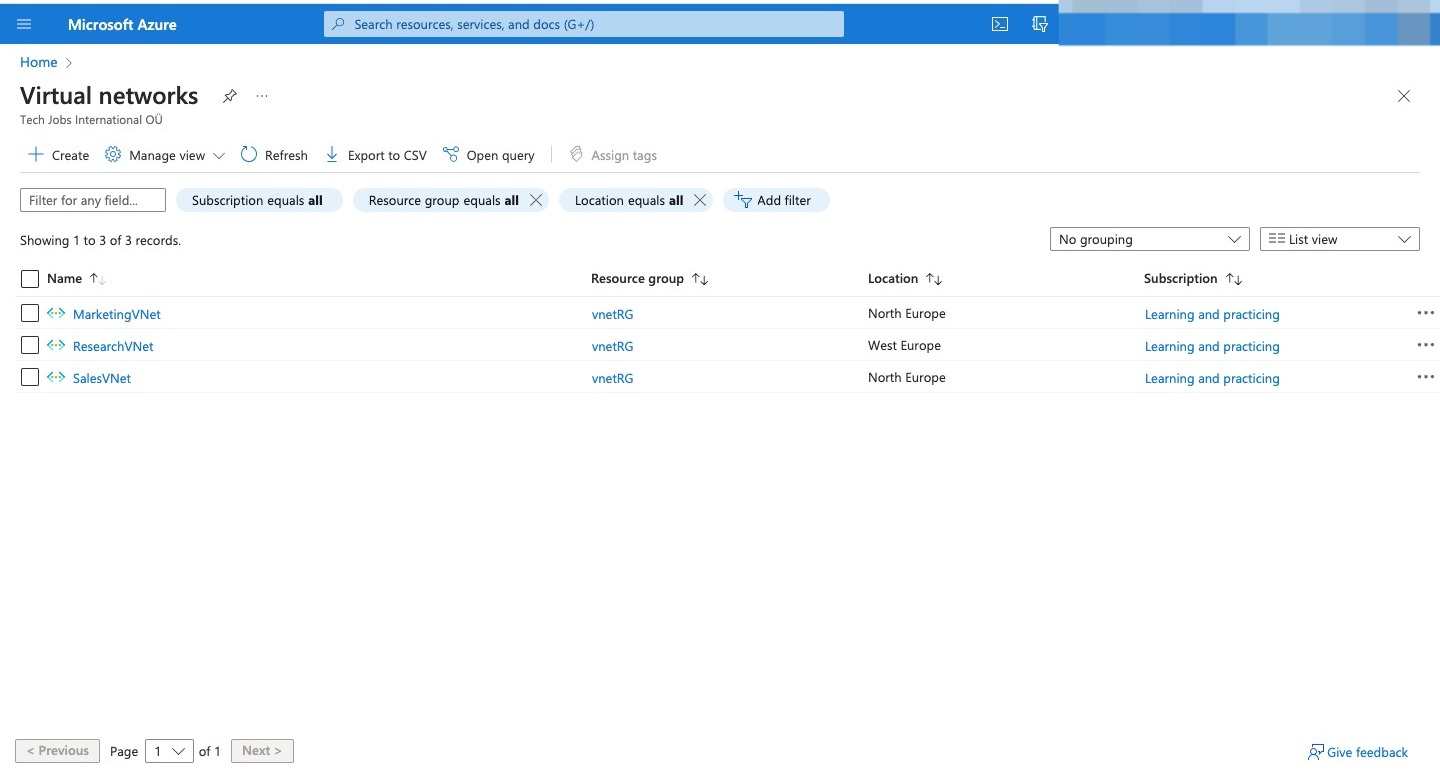Select the ResearchVNet row checkbox
The width and height of the screenshot is (1440, 783).
pyautogui.click(x=30, y=345)
